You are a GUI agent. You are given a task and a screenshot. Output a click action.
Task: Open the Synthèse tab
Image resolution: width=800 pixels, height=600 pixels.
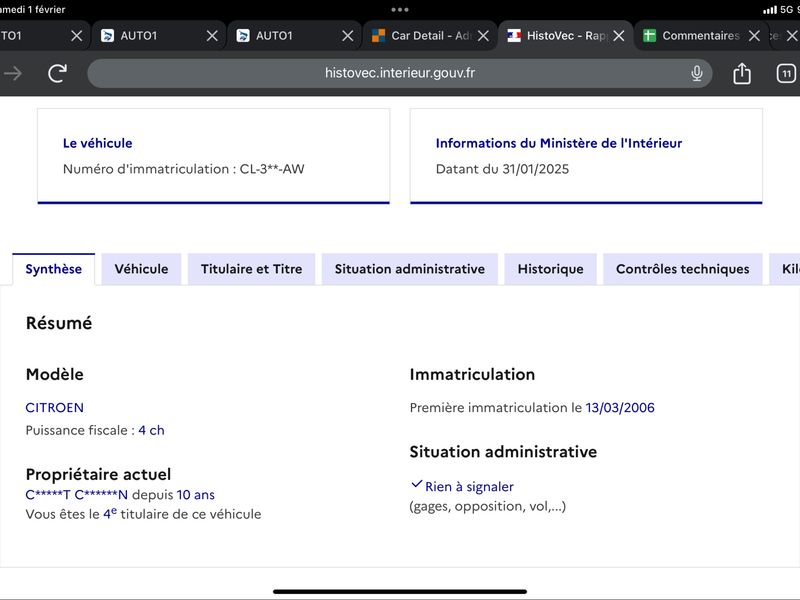pos(54,269)
